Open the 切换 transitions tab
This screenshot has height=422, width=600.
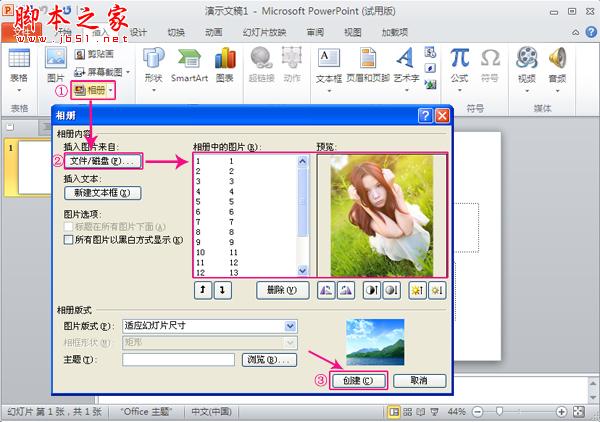point(176,32)
